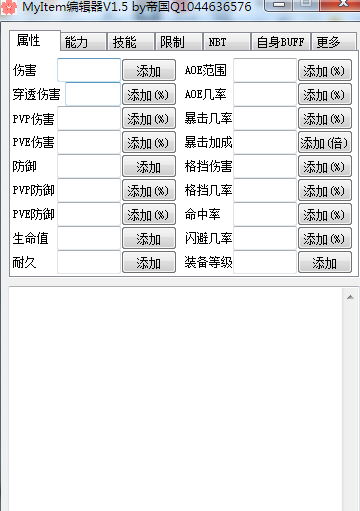Viewport: 360px width, 511px height.
Task: Focus the 装备等级 input field
Action: [265, 262]
